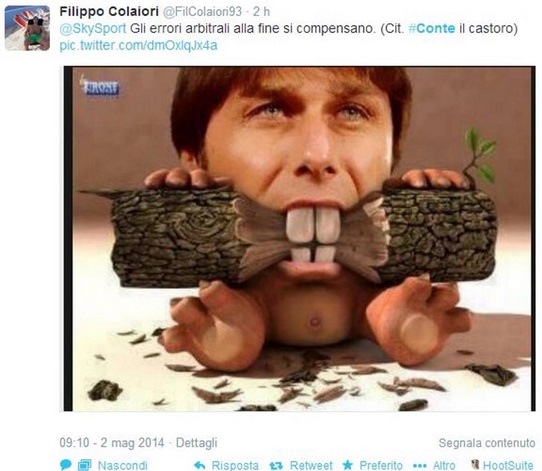Open the three-dots Altro icon
The image size is (542, 471).
tap(419, 466)
